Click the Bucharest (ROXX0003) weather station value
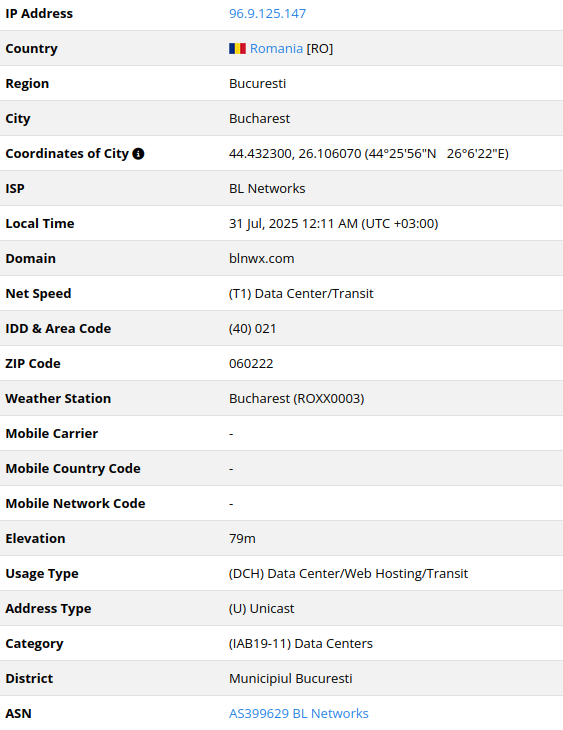 pyautogui.click(x=297, y=399)
